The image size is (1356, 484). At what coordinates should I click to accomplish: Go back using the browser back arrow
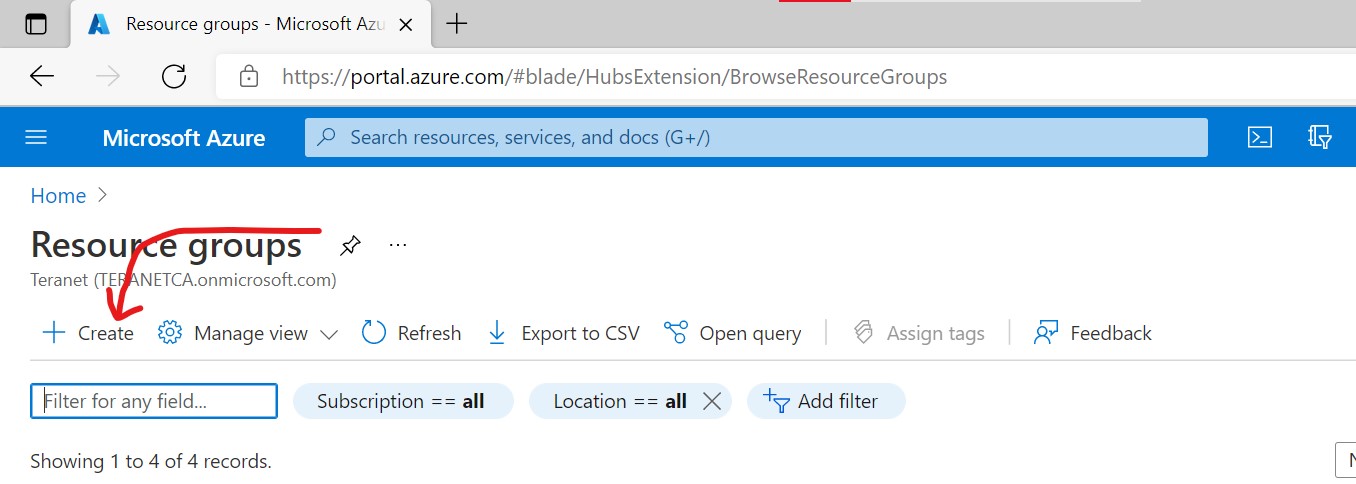(42, 76)
